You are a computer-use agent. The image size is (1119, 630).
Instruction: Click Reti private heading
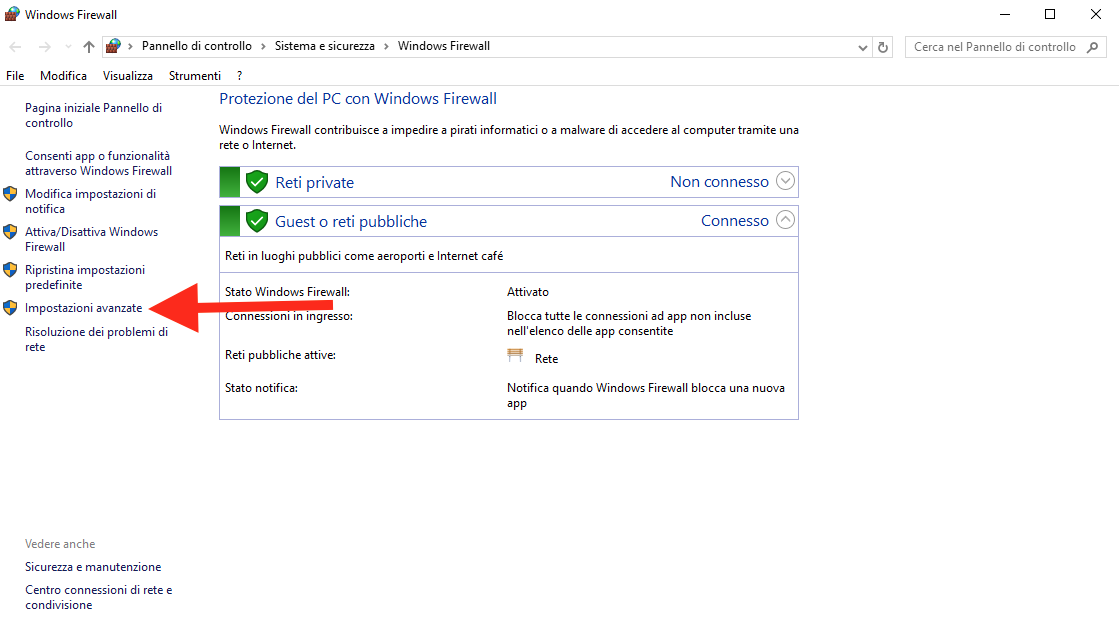(315, 183)
